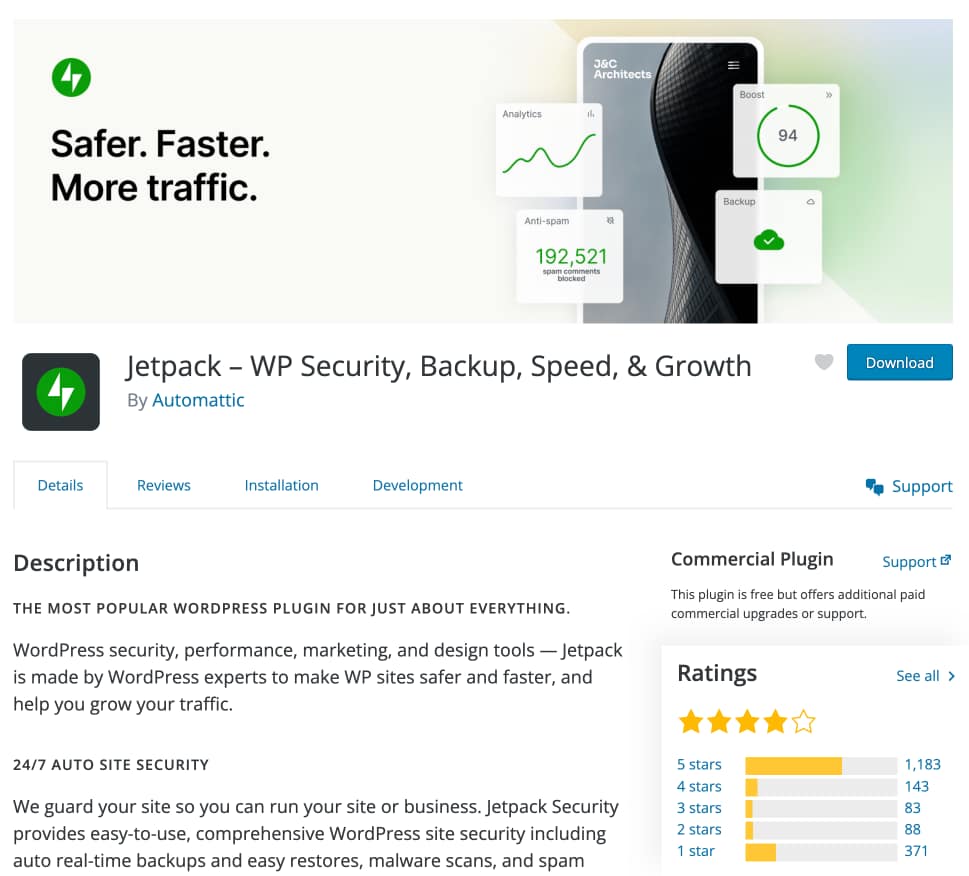This screenshot has height=876, width=969.
Task: Go to the Development tab
Action: click(x=417, y=485)
